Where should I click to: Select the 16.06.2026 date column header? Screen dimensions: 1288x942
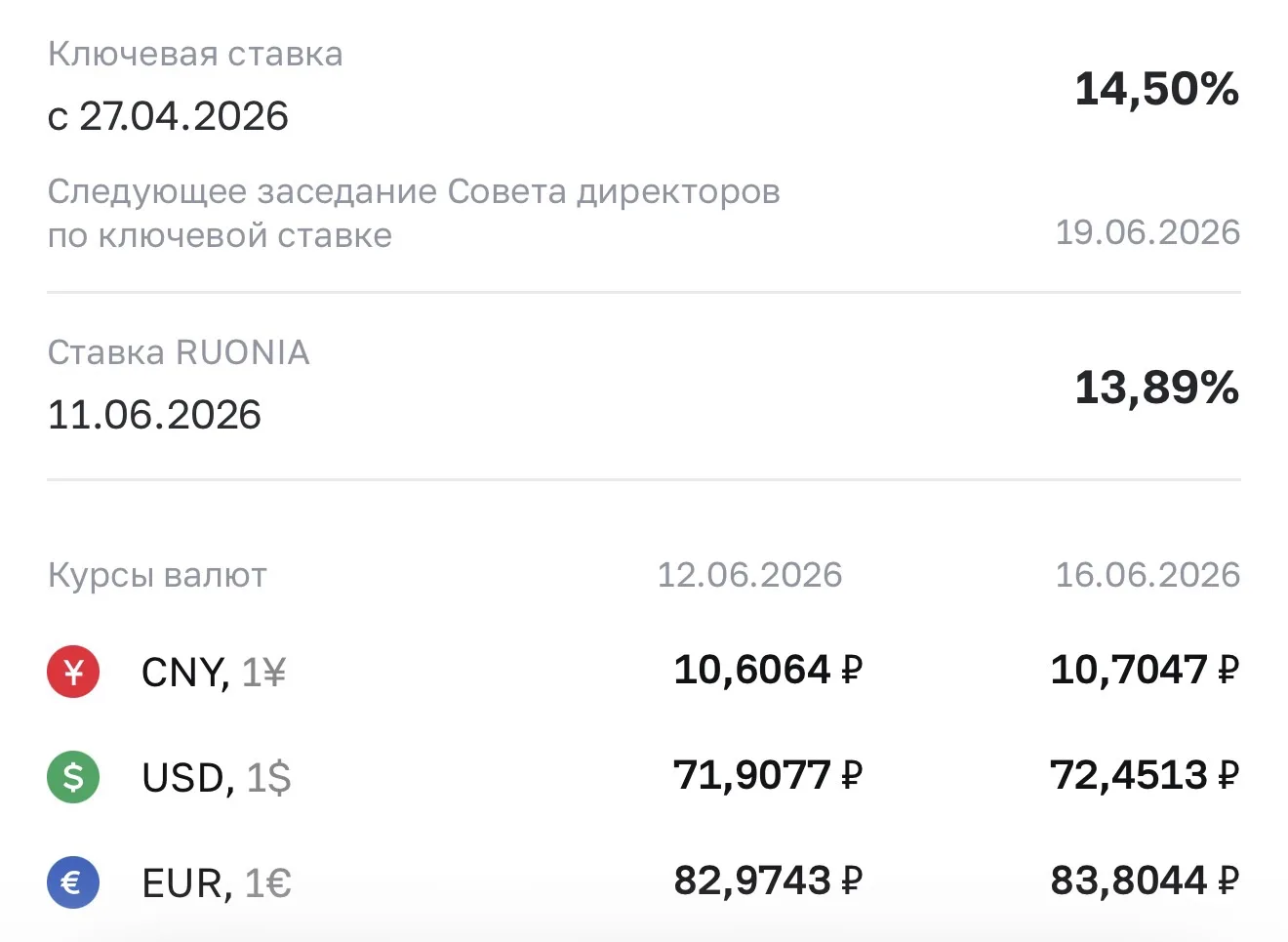tap(1147, 575)
